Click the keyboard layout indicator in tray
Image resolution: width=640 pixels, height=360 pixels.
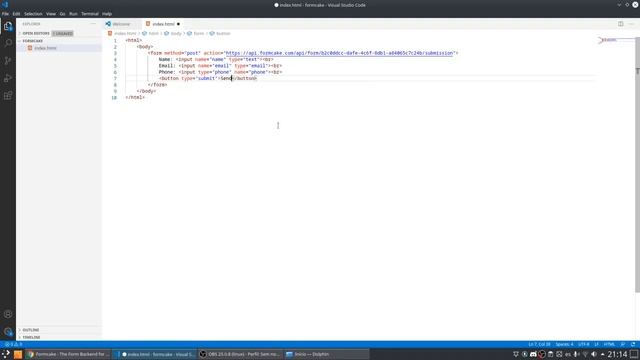pyautogui.click(x=568, y=354)
